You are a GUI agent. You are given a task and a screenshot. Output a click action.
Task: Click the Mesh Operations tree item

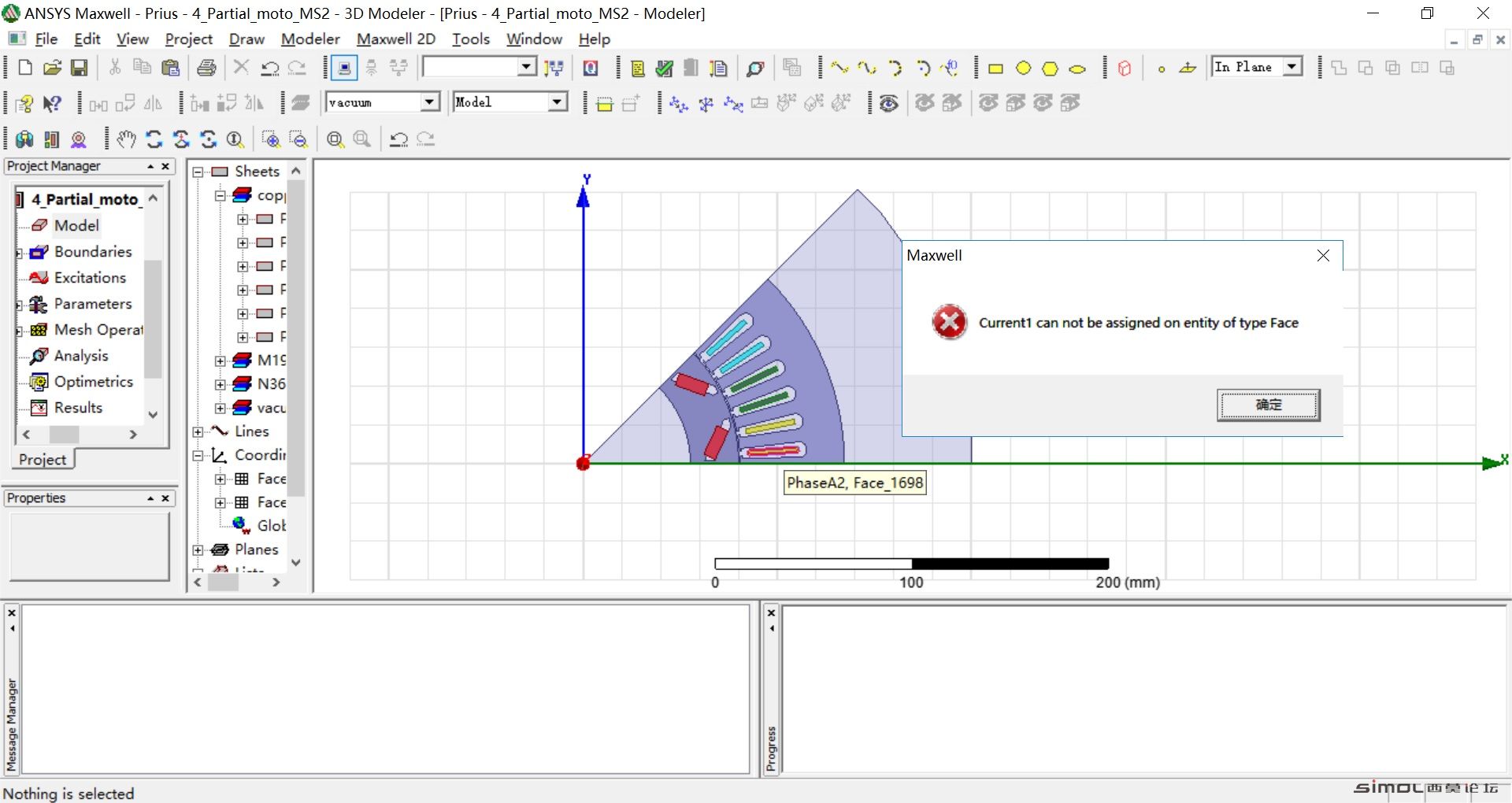click(98, 329)
